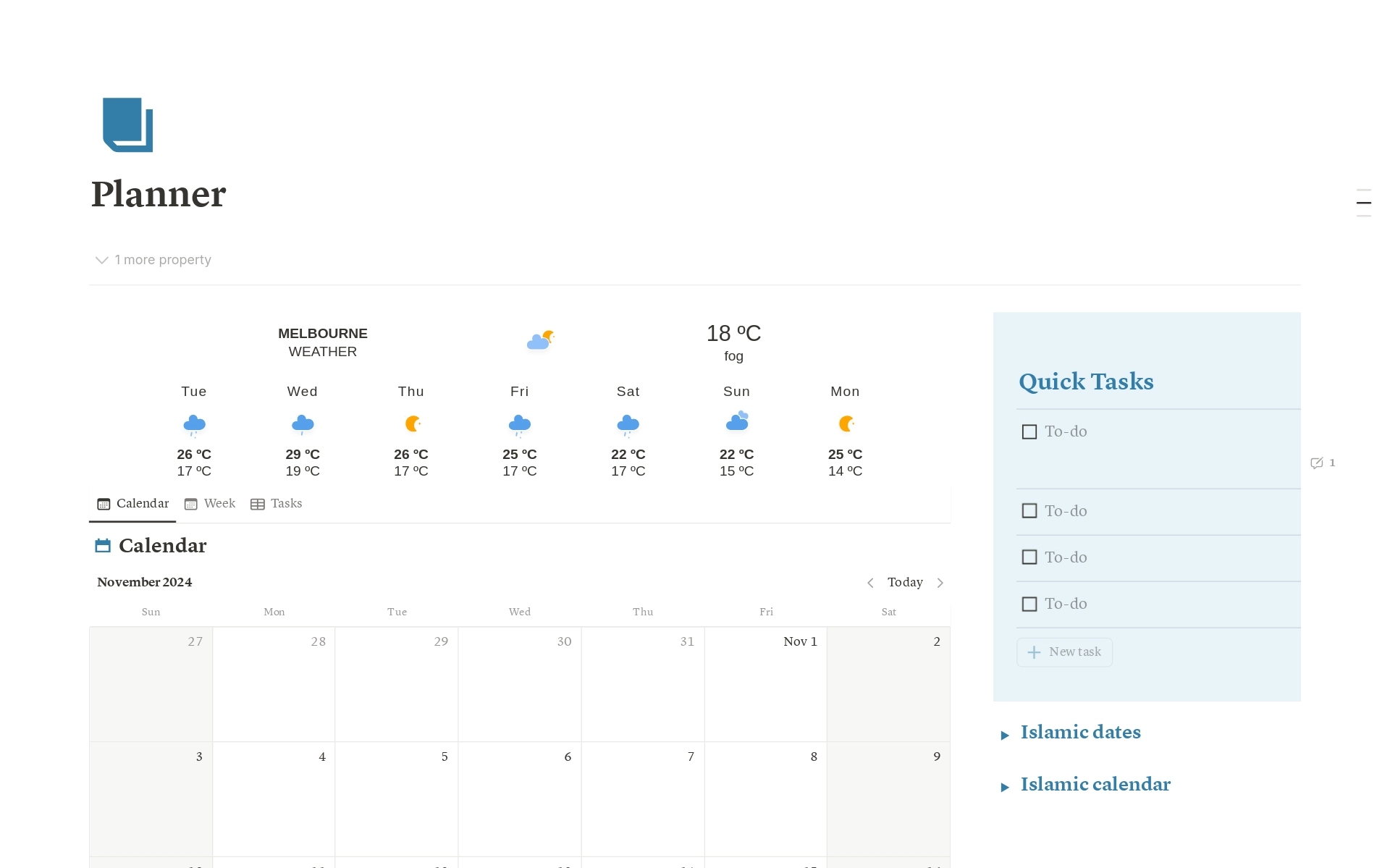Switch to the Tasks view tab
Image resolution: width=1390 pixels, height=868 pixels.
(x=277, y=504)
